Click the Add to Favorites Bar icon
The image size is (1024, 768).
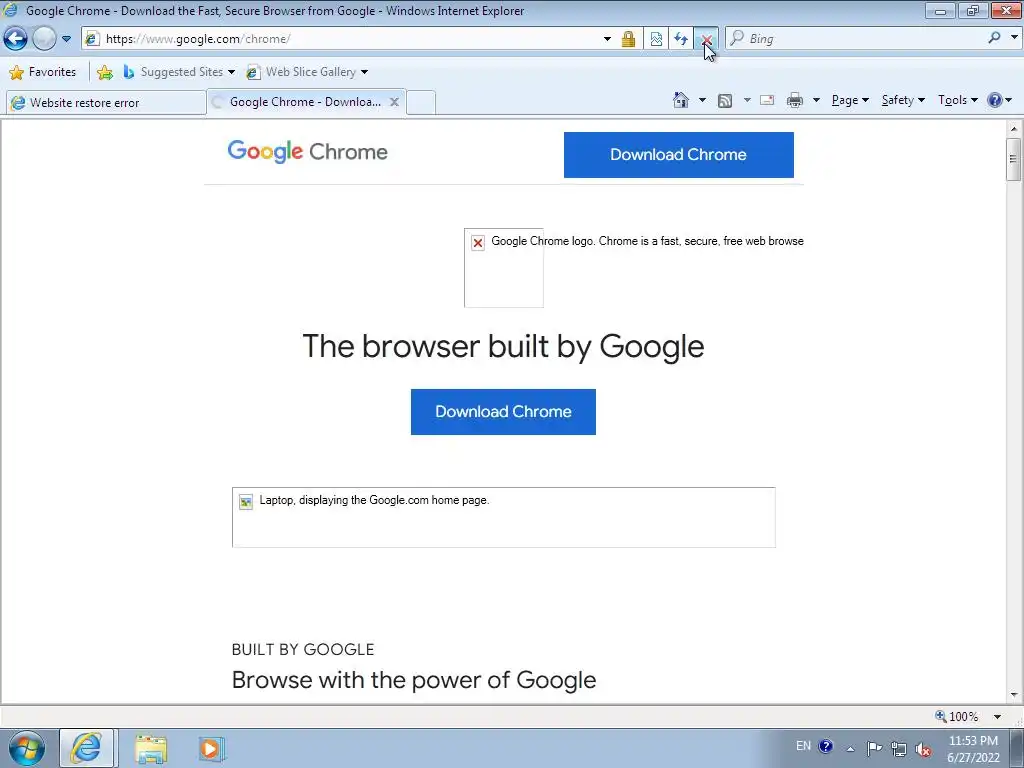click(x=104, y=72)
